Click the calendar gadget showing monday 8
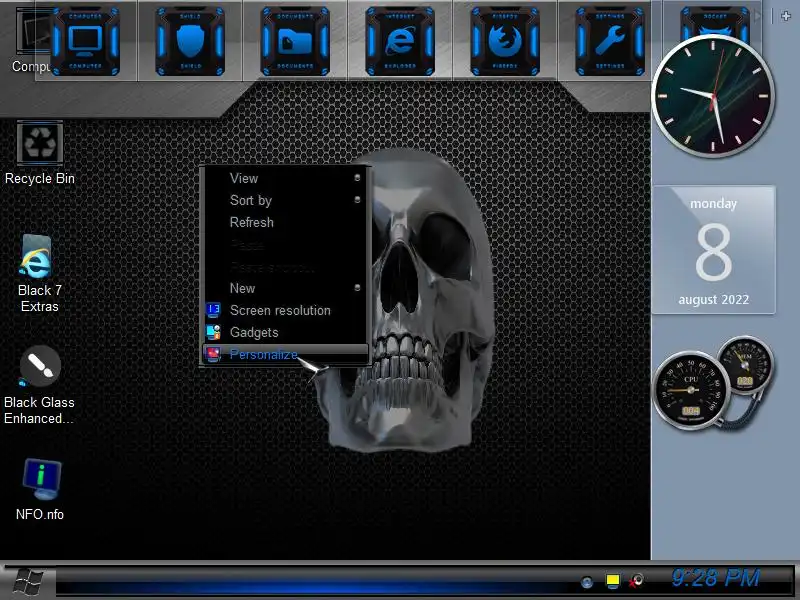Screen dimensions: 800x600 coord(713,250)
